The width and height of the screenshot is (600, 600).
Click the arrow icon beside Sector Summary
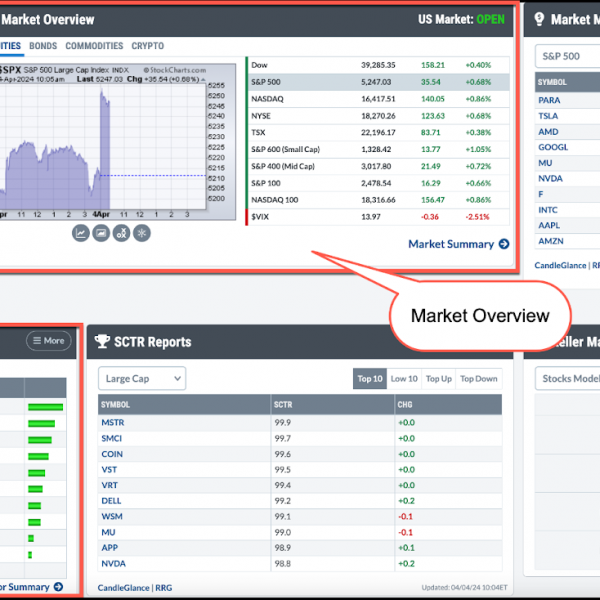[58, 587]
